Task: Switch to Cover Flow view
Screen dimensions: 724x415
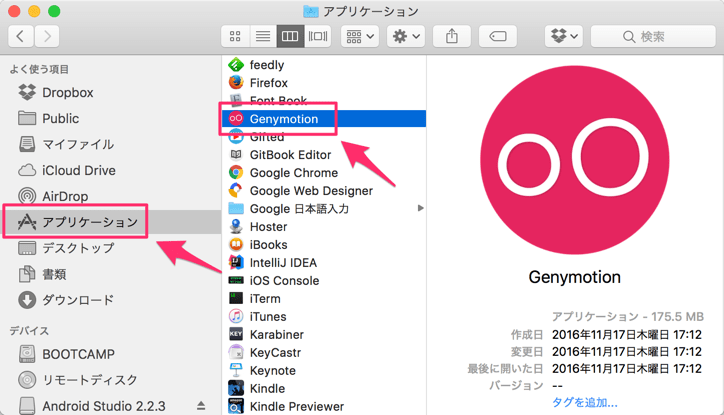Action: (x=318, y=36)
